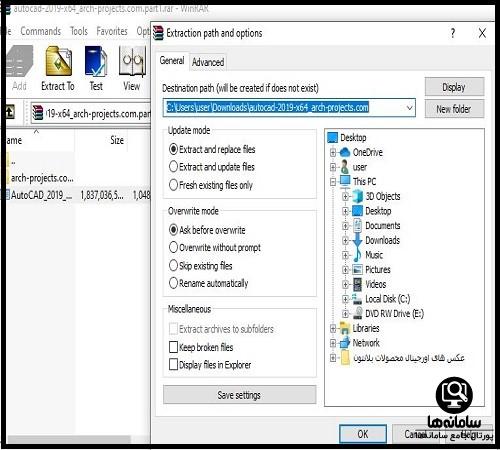Select Ask before overwrite option
The height and width of the screenshot is (450, 500).
pyautogui.click(x=207, y=230)
